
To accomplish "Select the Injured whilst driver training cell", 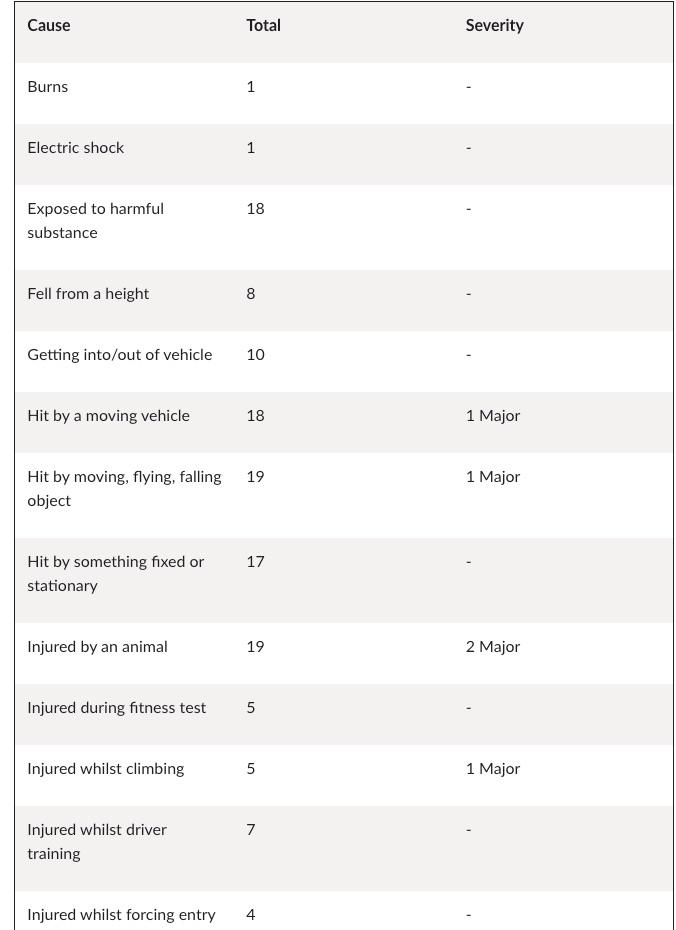I will point(97,842).
